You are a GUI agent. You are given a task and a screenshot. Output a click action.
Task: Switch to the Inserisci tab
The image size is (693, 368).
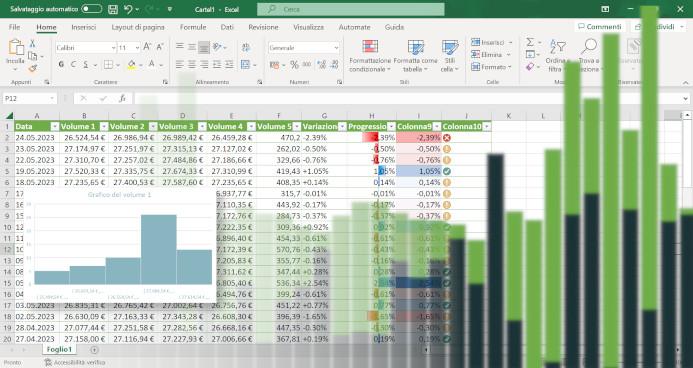pyautogui.click(x=84, y=27)
